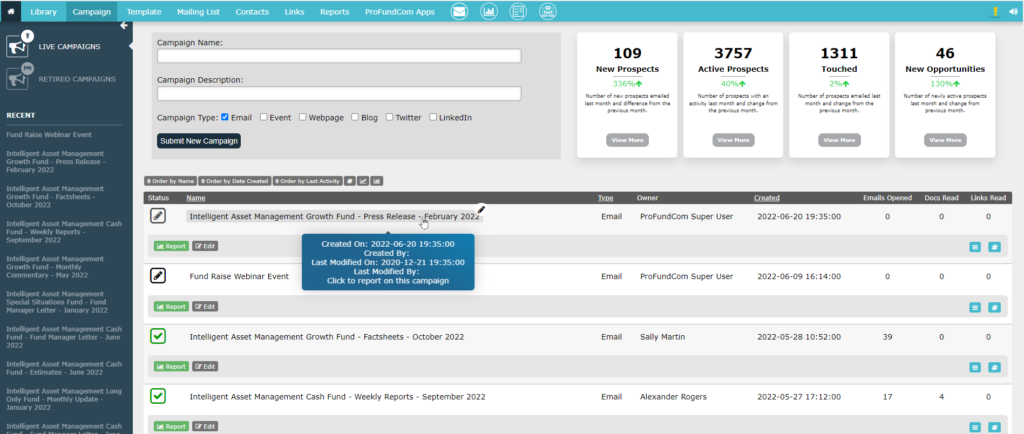Collapse the sidebar with the left arrow
Viewport: 1024px width, 434px height.
click(123, 26)
